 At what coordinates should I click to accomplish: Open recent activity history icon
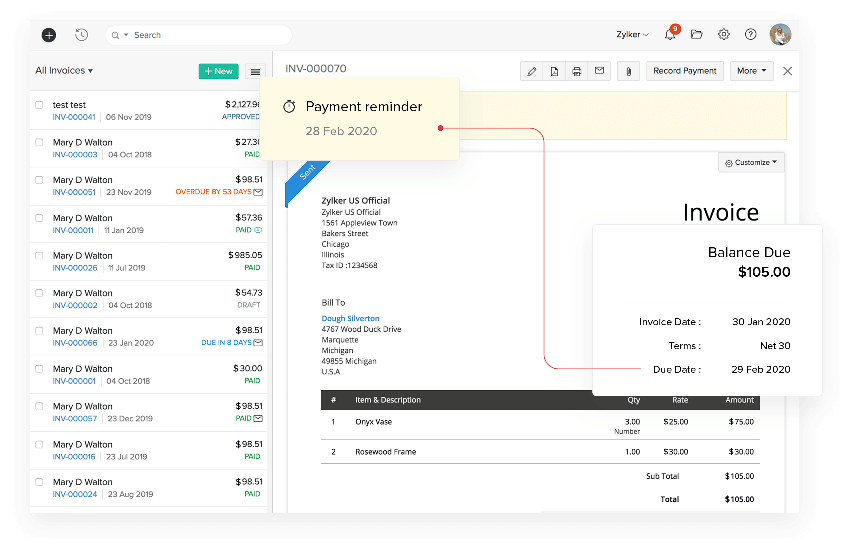(81, 35)
